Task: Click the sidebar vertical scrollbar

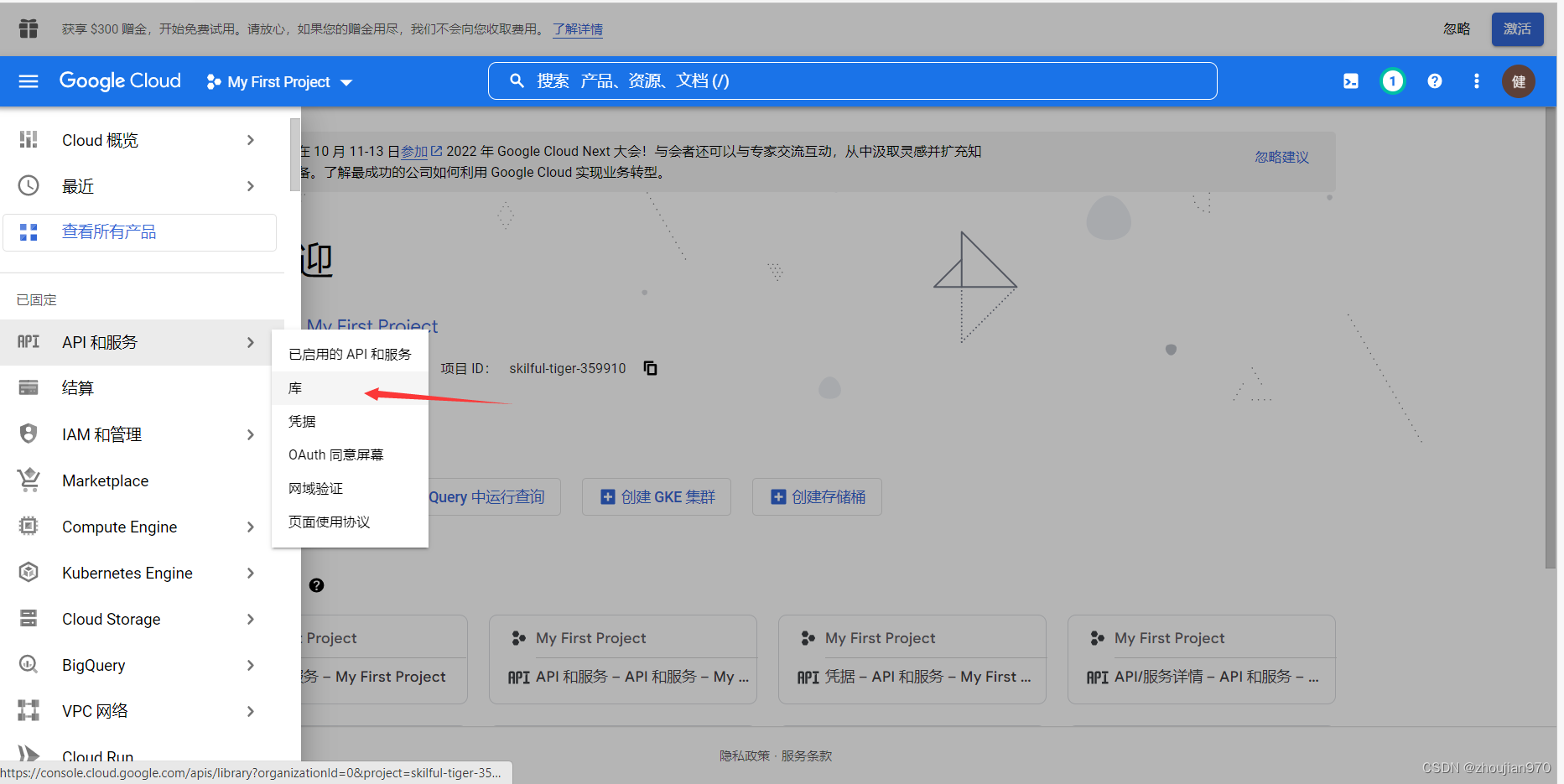Action: click(295, 155)
